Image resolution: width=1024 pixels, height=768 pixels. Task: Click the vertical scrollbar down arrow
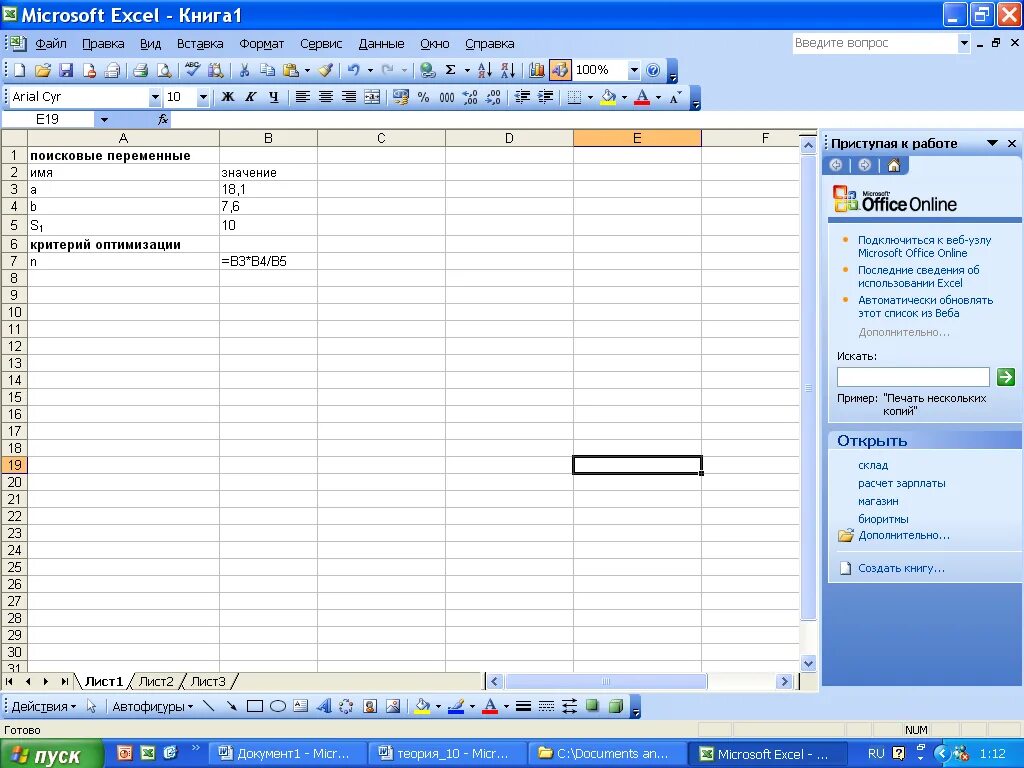click(808, 664)
